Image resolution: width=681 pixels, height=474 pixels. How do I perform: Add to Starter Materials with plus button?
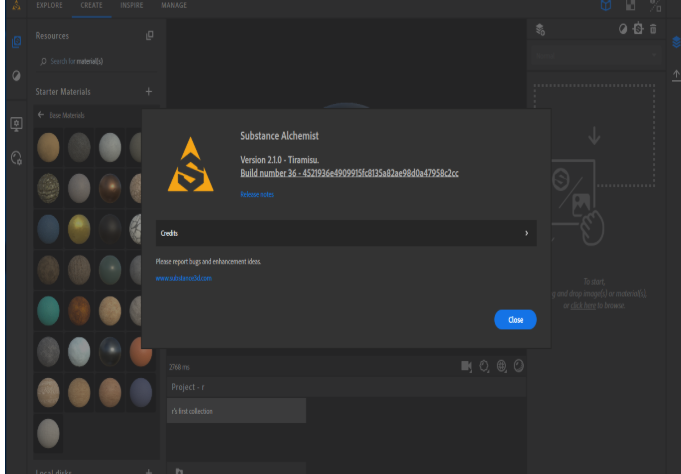(149, 92)
